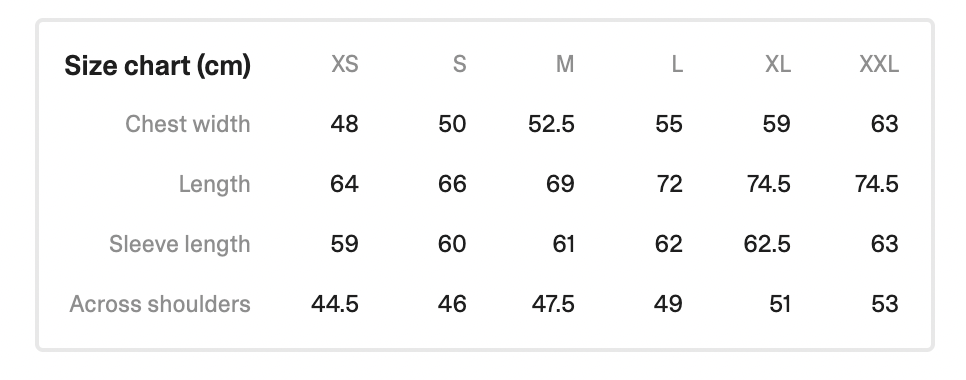Select the L size column header

[x=677, y=64]
